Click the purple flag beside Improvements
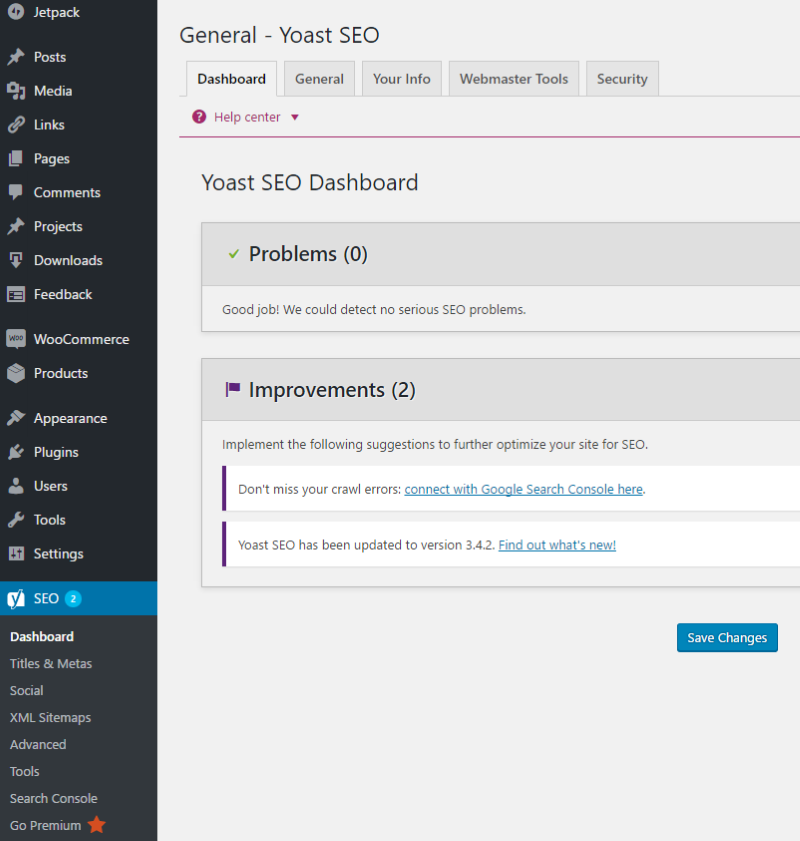Viewport: 800px width, 841px height. 233,389
